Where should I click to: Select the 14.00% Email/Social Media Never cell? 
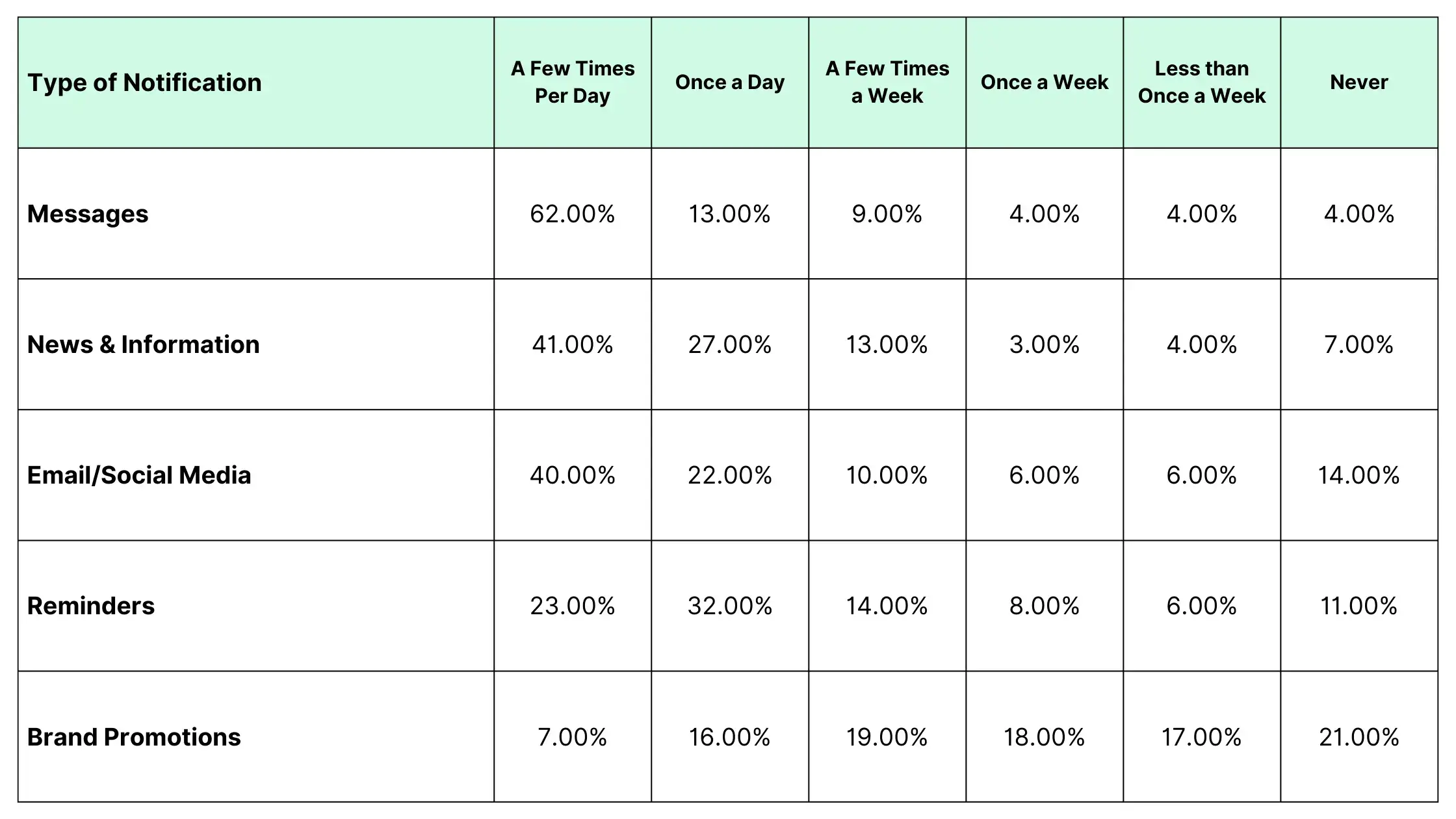(x=1359, y=475)
